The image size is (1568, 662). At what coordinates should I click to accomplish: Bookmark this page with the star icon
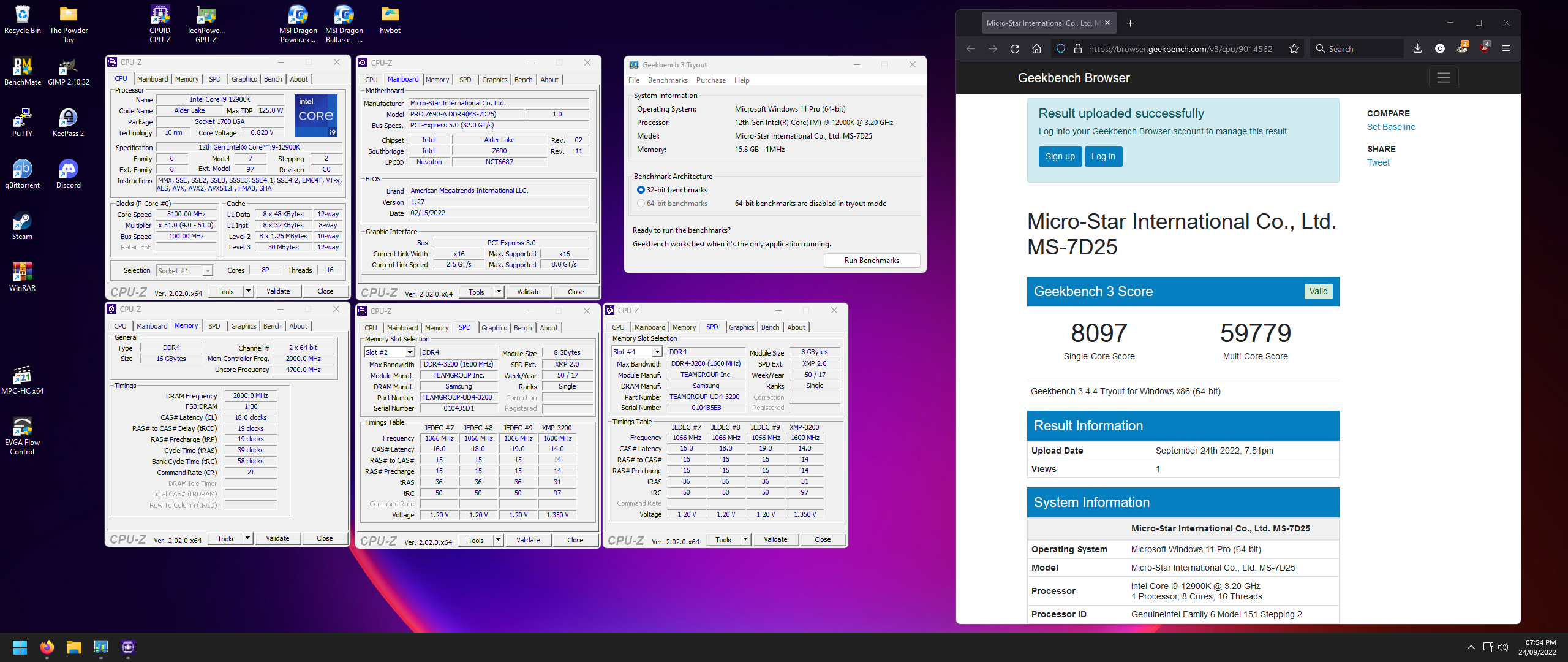point(1294,49)
